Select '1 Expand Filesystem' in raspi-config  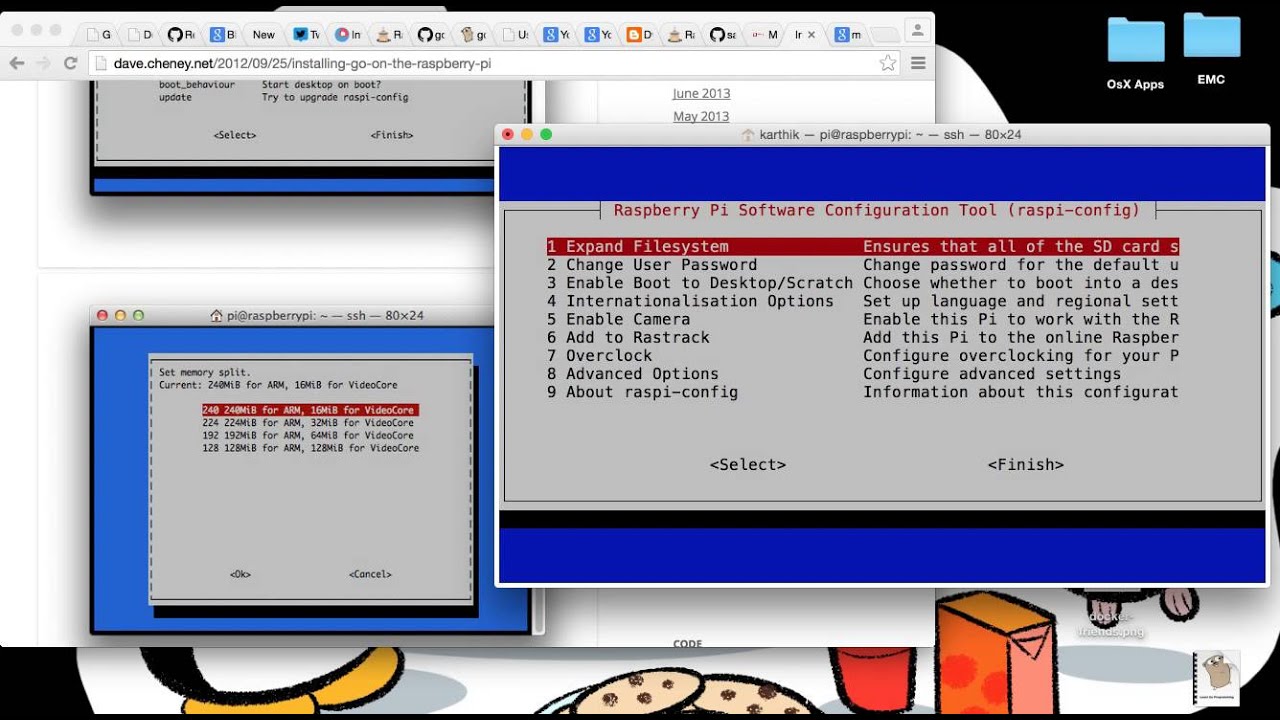click(x=863, y=247)
